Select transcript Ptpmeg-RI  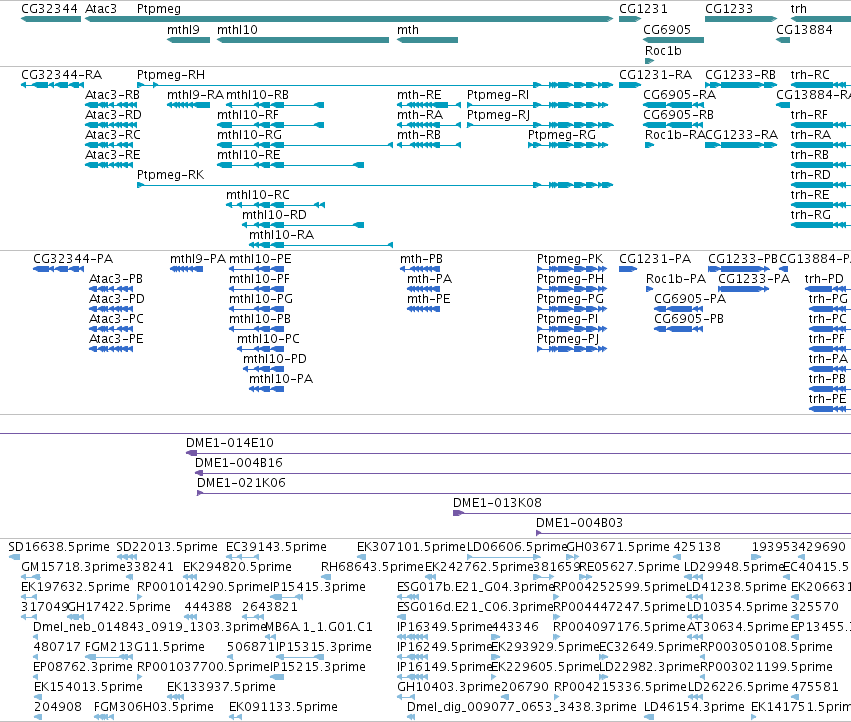pyautogui.click(x=498, y=94)
